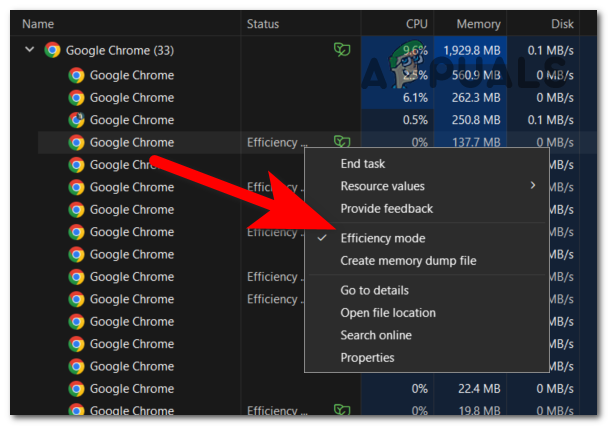Collapse the Google Chrome (33) process group

click(29, 50)
